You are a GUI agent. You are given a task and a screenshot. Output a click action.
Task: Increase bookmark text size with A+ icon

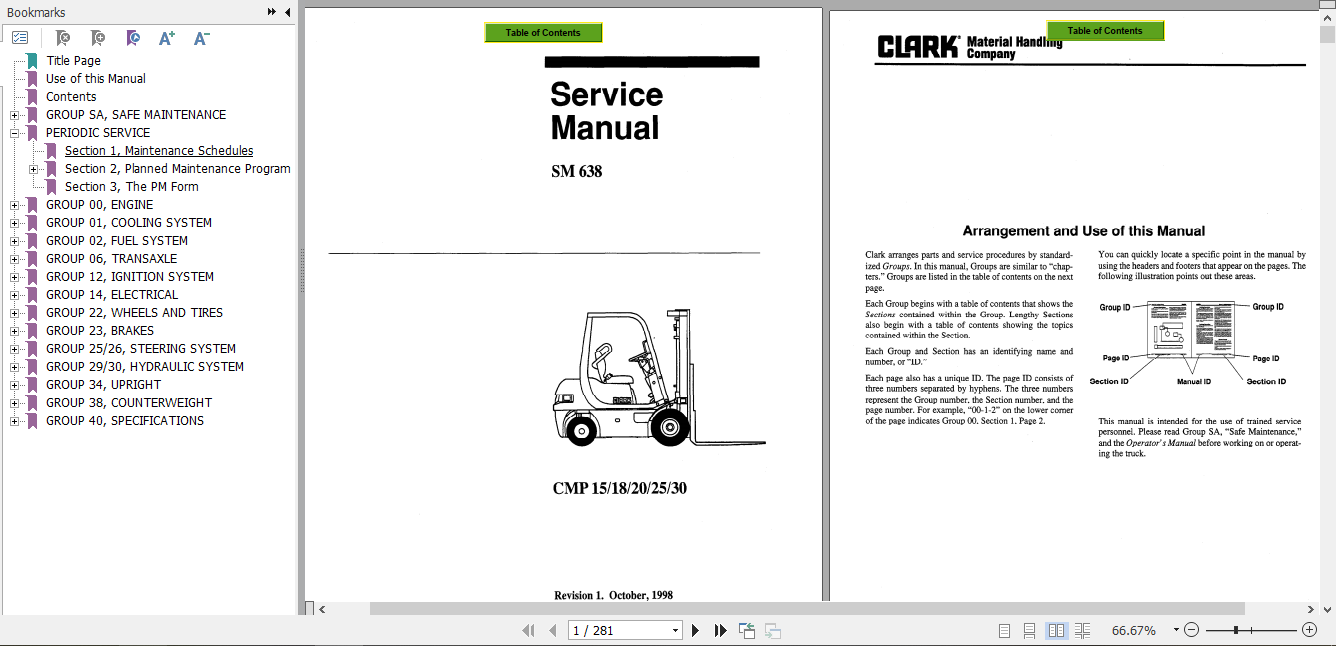(167, 38)
